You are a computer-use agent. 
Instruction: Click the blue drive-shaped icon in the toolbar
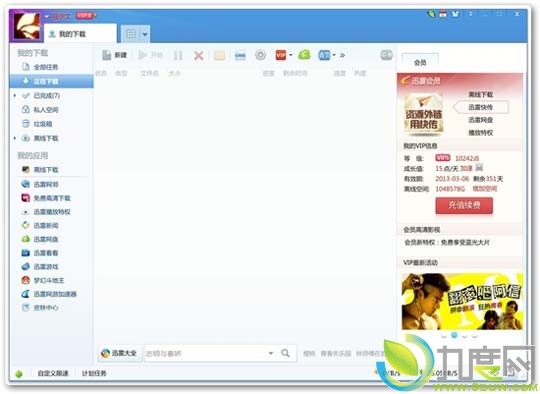(240, 55)
